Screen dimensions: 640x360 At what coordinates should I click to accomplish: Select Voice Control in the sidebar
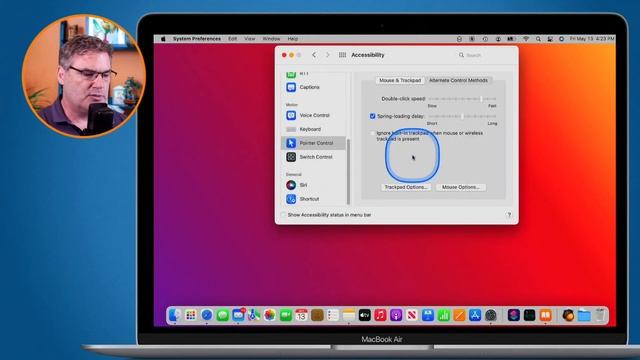(x=313, y=116)
